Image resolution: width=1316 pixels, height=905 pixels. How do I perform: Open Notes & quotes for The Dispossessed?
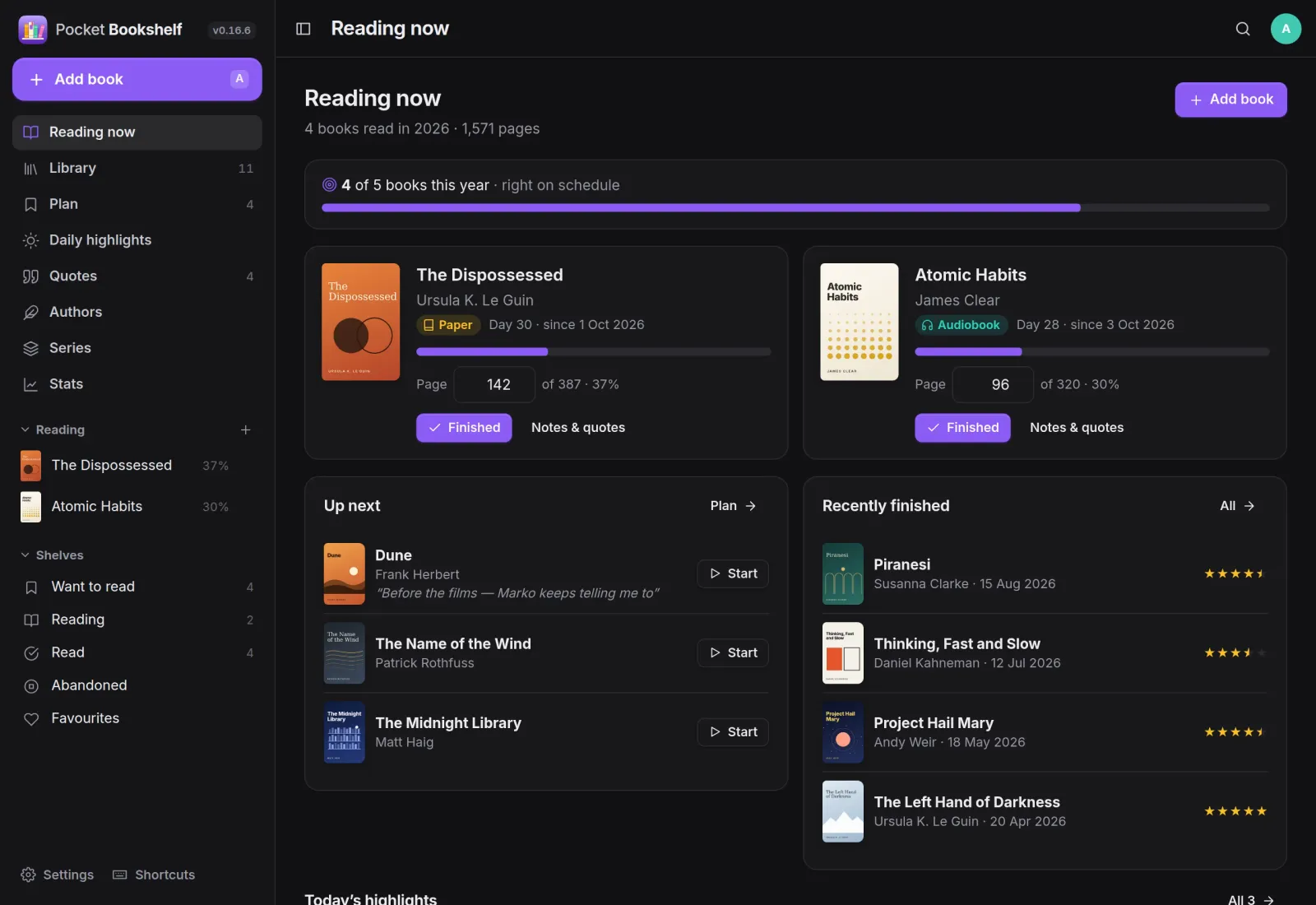[x=578, y=428]
